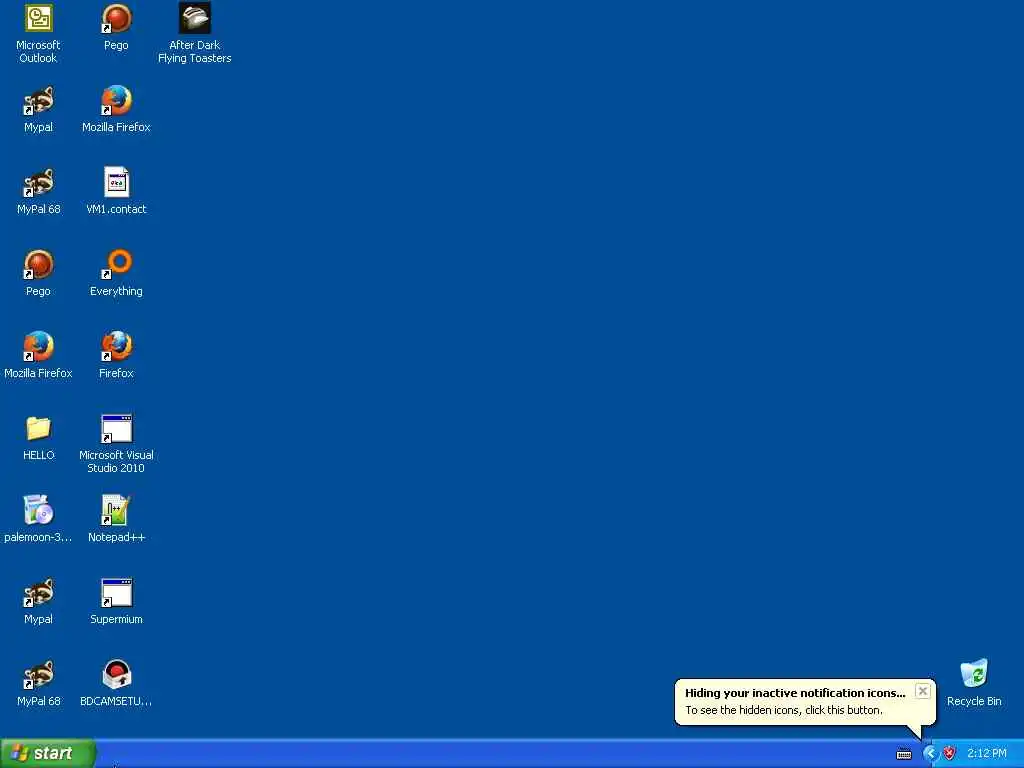Show hidden notification icons with the tray chevron
Viewport: 1024px width, 768px height.
[930, 754]
